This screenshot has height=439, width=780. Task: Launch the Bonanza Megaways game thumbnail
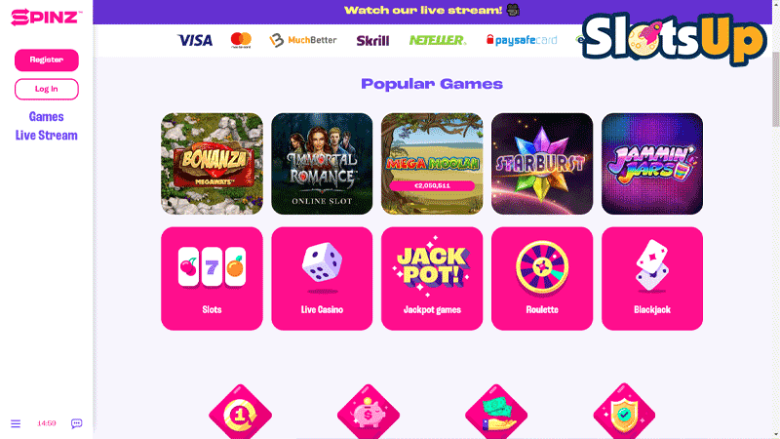click(212, 164)
